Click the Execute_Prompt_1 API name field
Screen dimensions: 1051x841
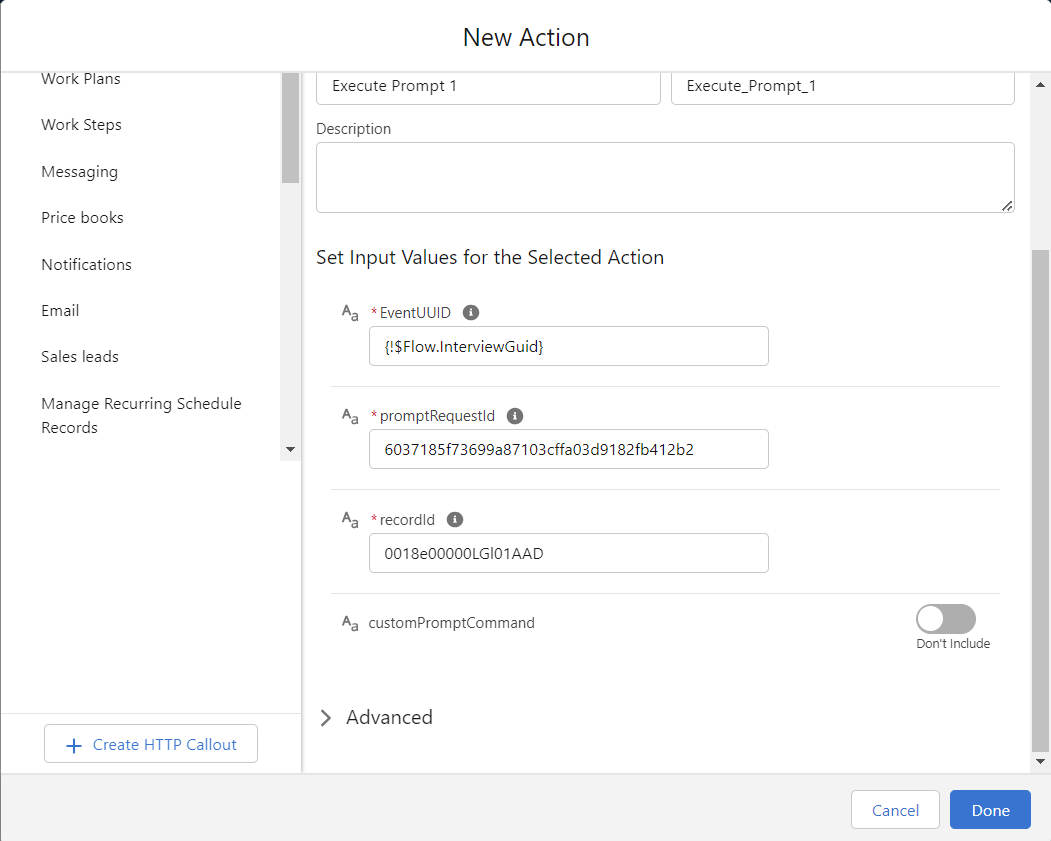pyautogui.click(x=842, y=87)
